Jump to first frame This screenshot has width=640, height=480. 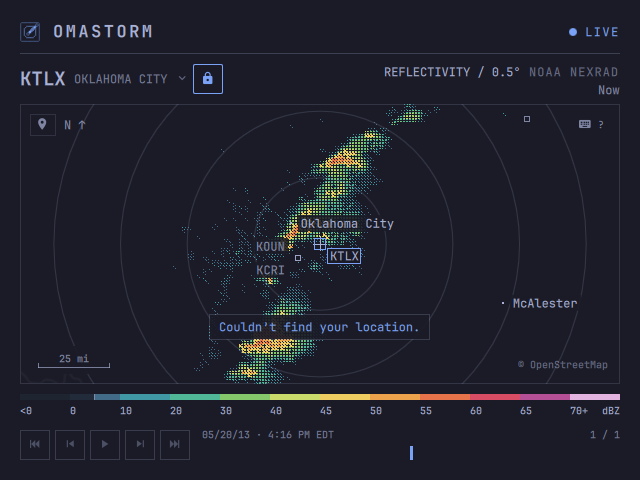coord(35,444)
